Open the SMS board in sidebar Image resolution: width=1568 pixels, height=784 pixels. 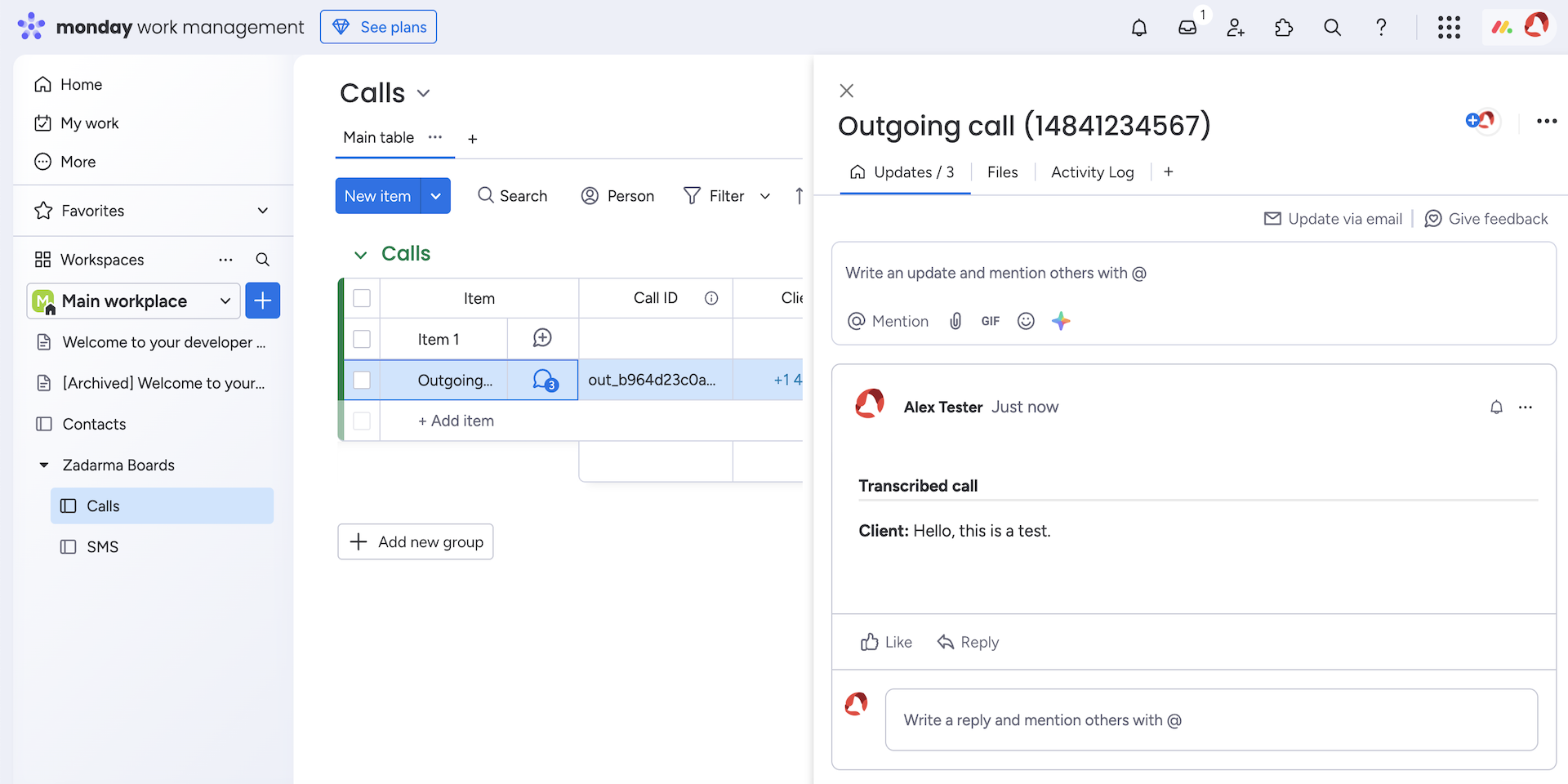click(162, 546)
